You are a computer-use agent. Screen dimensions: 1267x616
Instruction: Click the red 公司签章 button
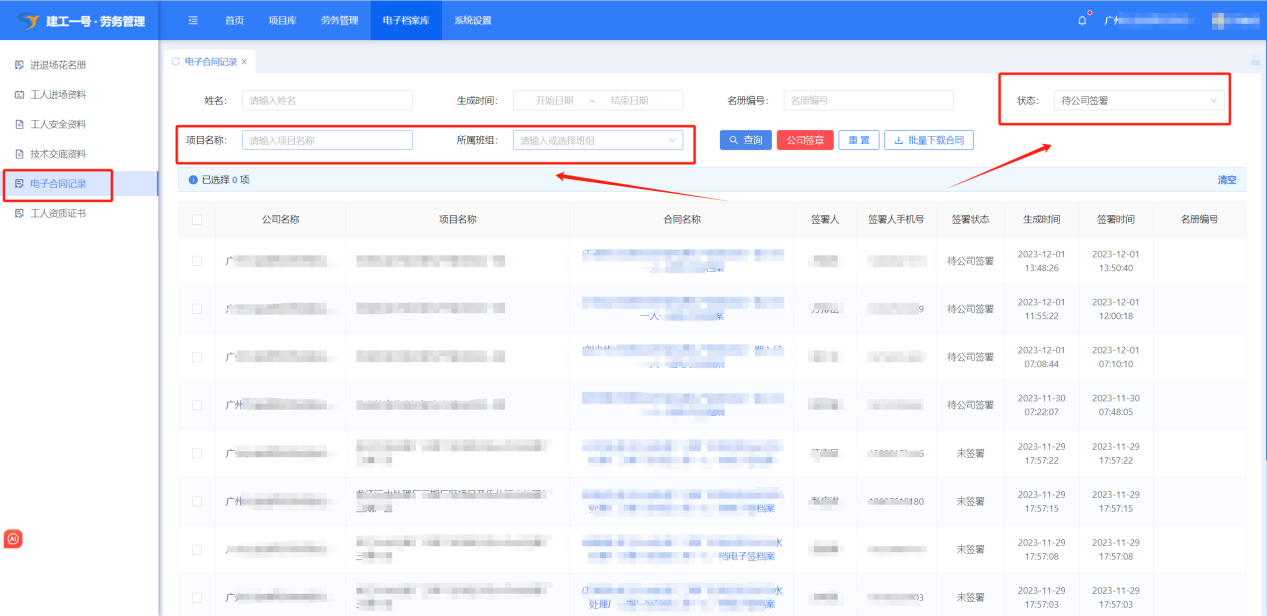[804, 141]
